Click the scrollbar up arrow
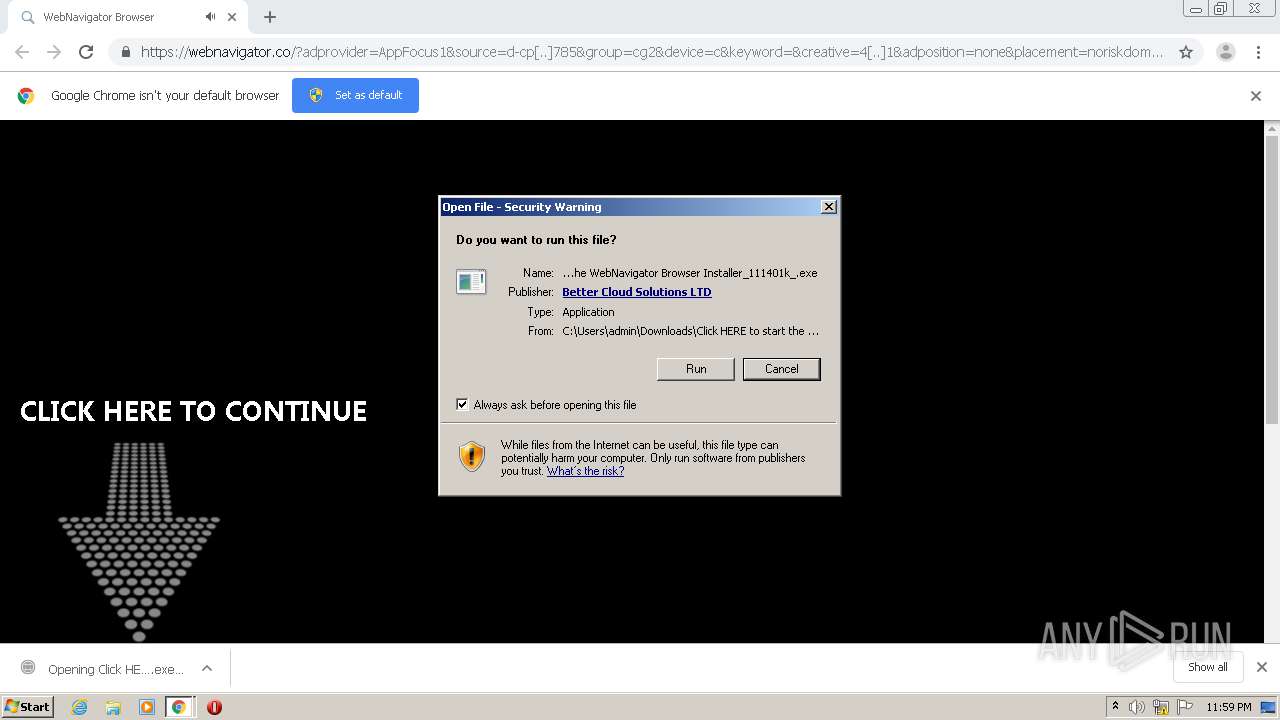Screen dimensions: 1280x720 [1272, 128]
